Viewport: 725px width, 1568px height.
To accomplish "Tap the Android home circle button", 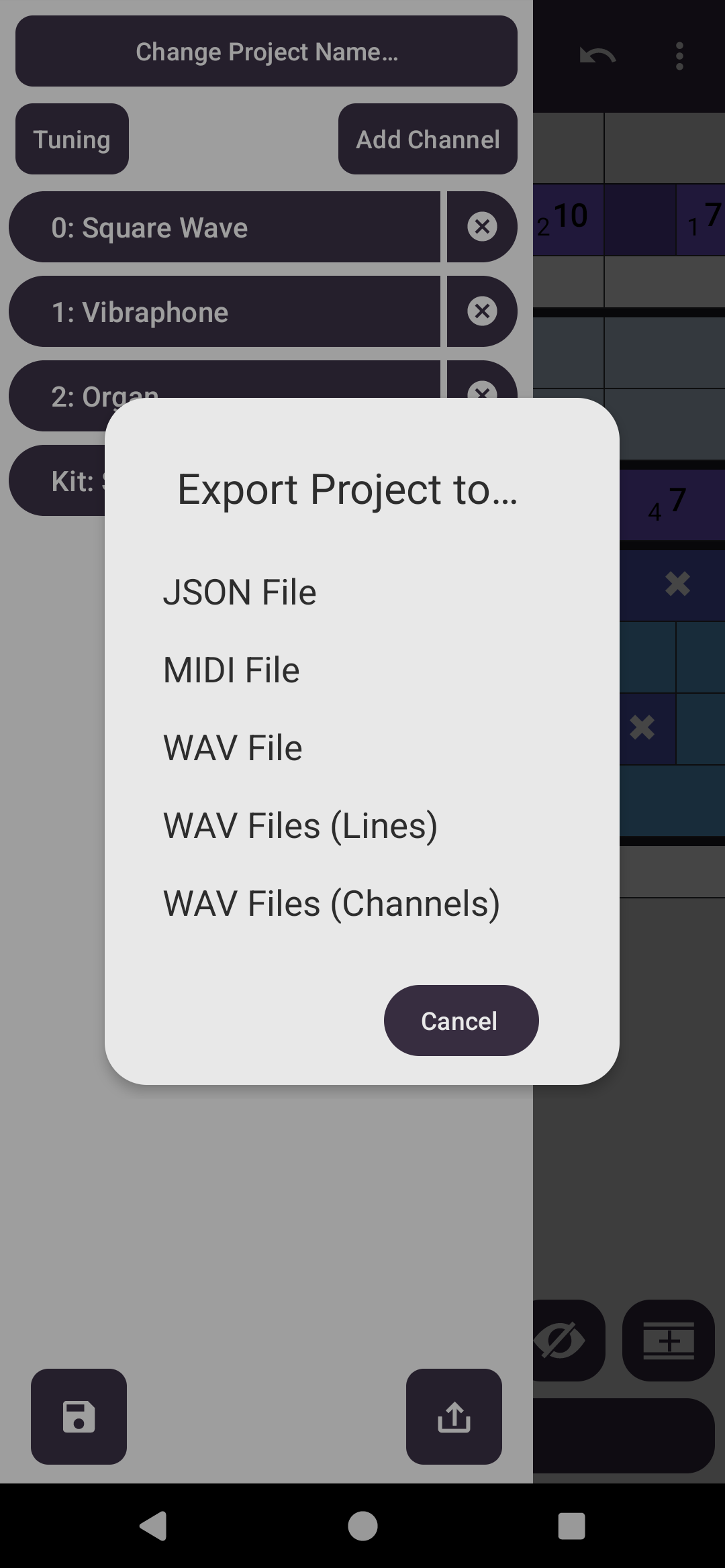I will pos(362,1526).
